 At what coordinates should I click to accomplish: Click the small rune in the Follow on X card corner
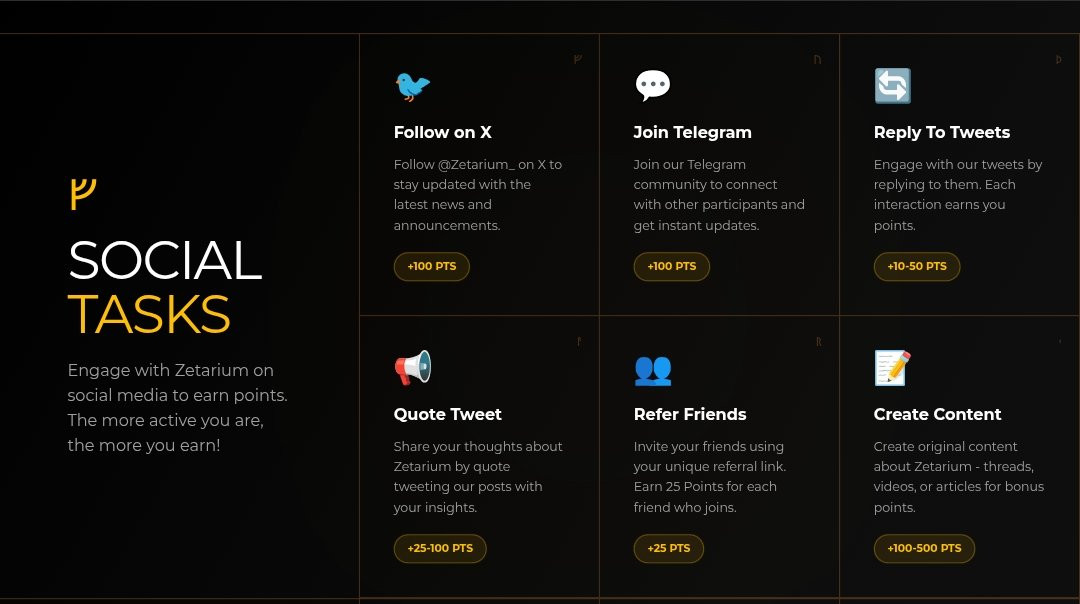[578, 60]
